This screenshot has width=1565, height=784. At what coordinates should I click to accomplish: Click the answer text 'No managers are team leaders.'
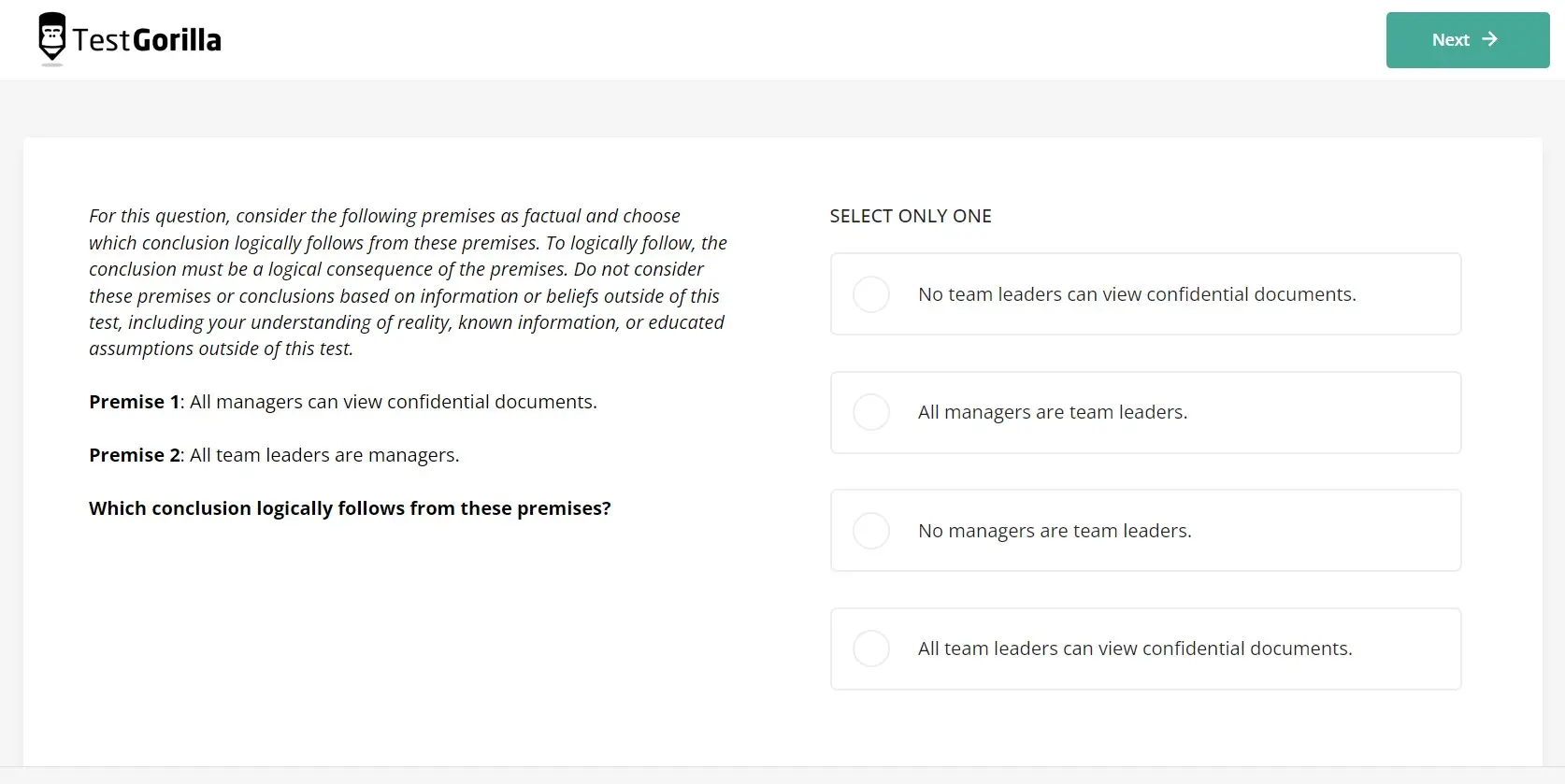click(x=1054, y=531)
